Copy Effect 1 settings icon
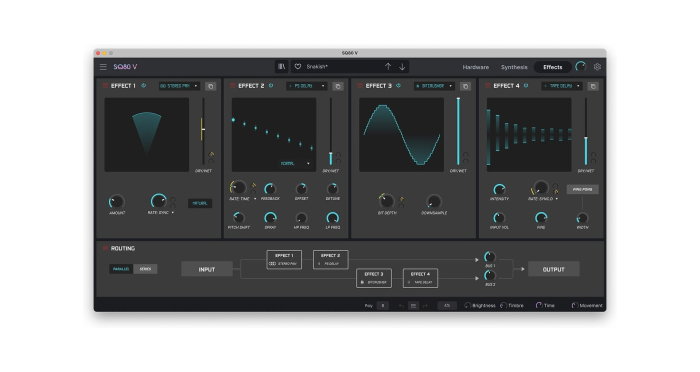The height and width of the screenshot is (372, 700). pos(210,86)
